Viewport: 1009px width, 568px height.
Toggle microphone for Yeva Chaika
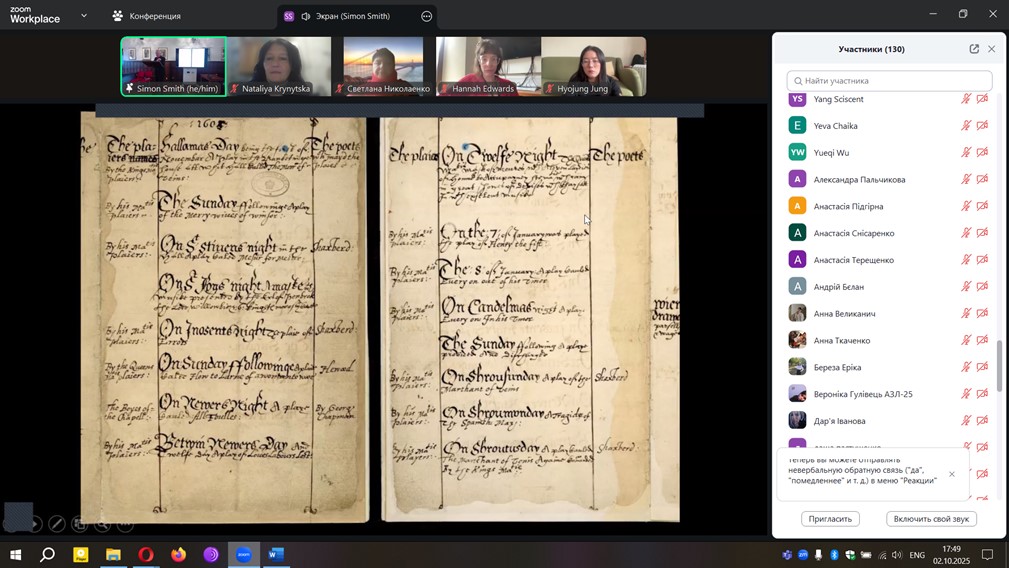(x=966, y=126)
